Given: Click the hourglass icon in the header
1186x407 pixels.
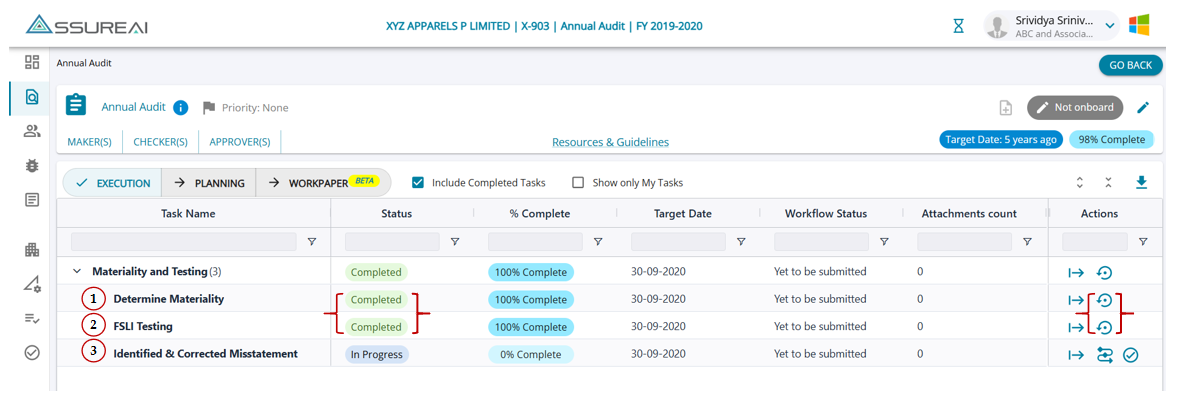Looking at the screenshot, I should click(x=958, y=26).
